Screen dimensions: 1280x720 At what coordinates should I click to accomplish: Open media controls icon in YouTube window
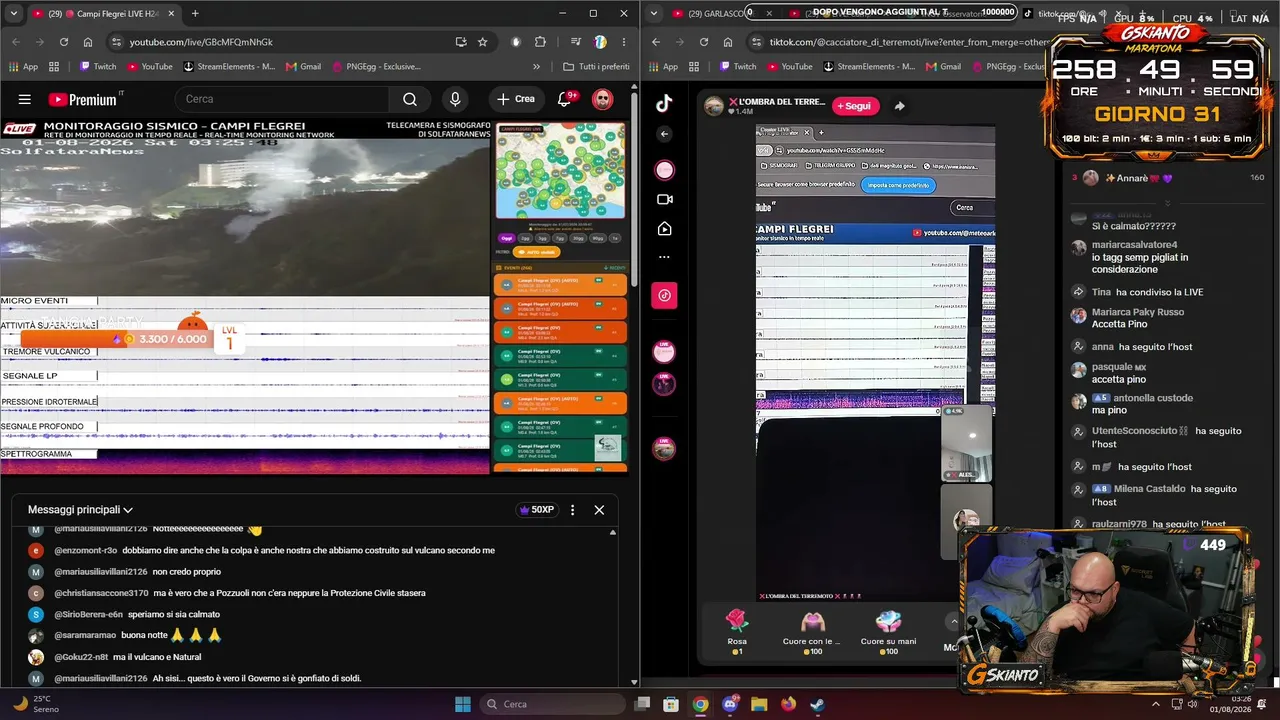pyautogui.click(x=576, y=42)
